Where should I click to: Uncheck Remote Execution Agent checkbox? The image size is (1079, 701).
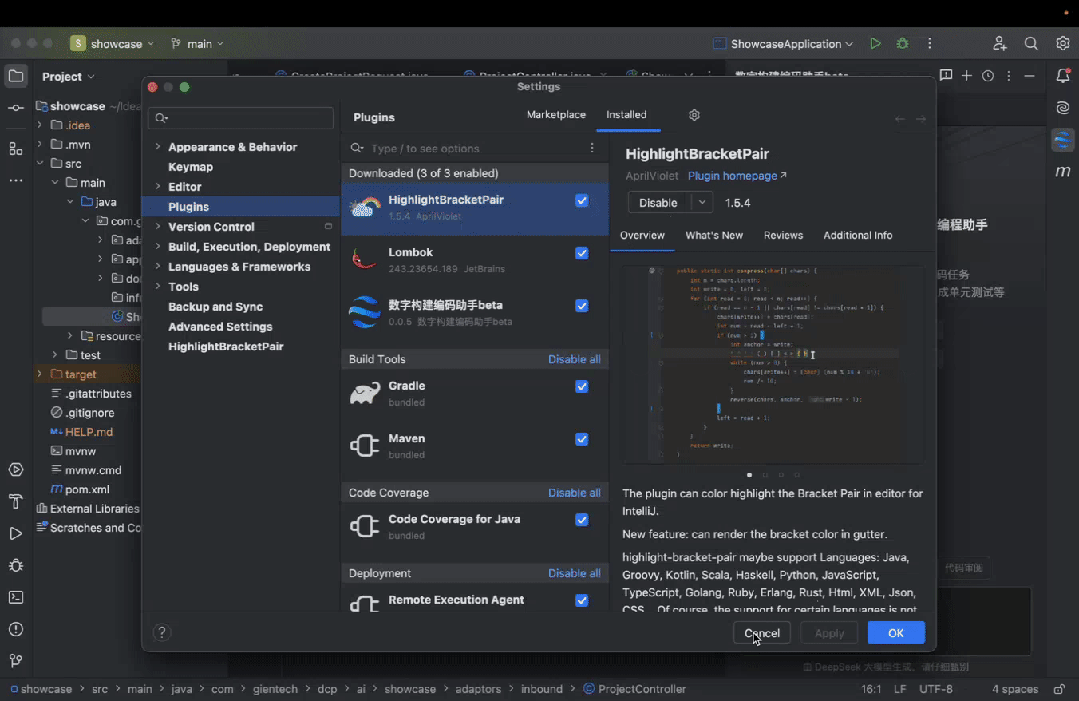(581, 601)
